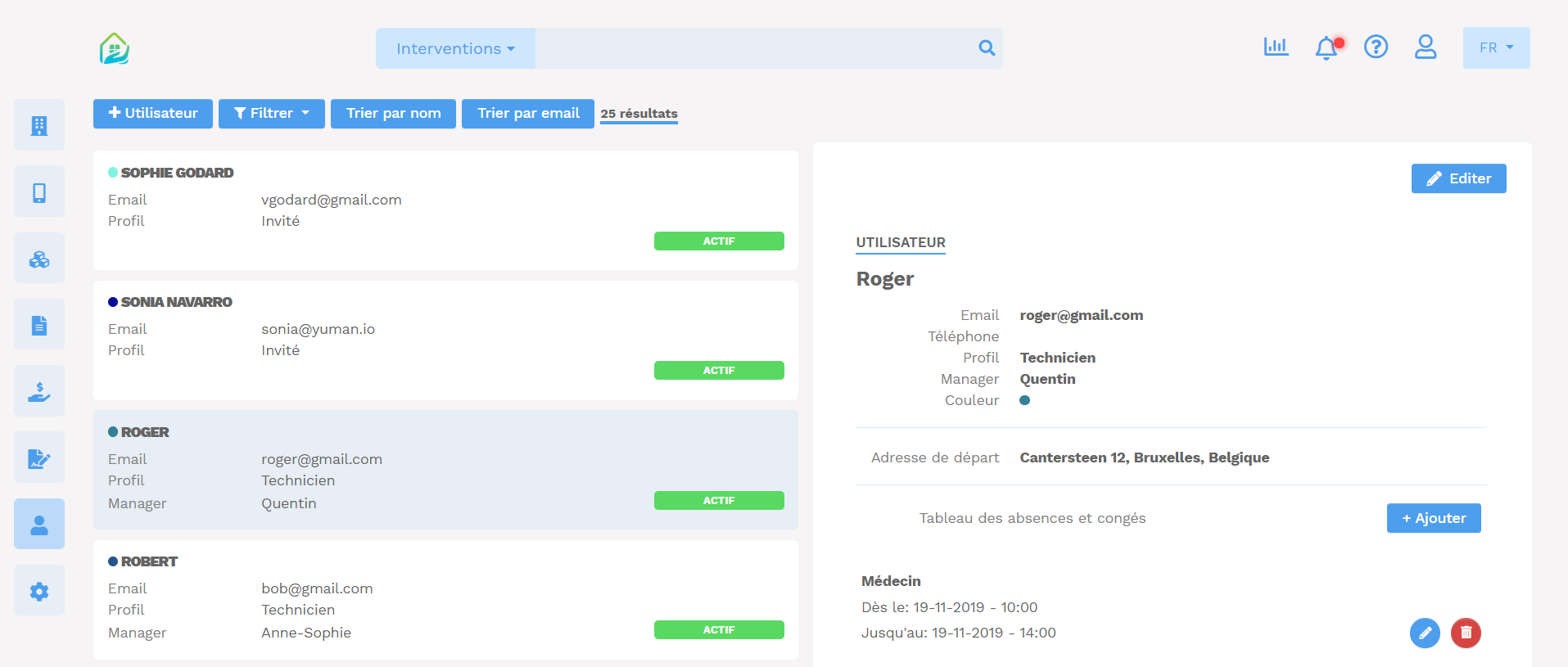Click Dès le: 19-11-2019 - 10:00

[x=950, y=607]
